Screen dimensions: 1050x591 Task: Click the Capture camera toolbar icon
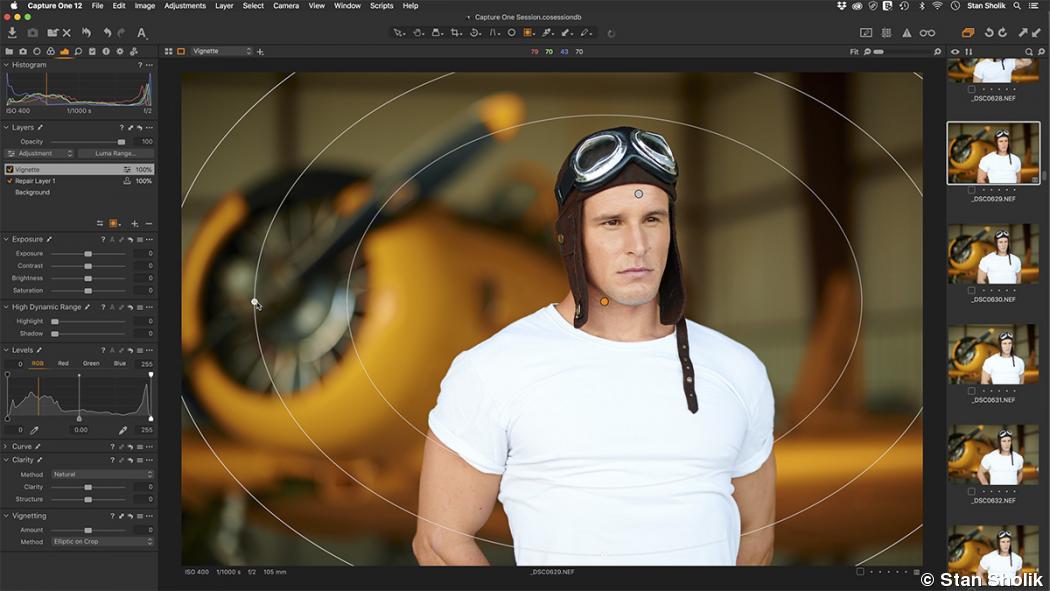pos(32,32)
